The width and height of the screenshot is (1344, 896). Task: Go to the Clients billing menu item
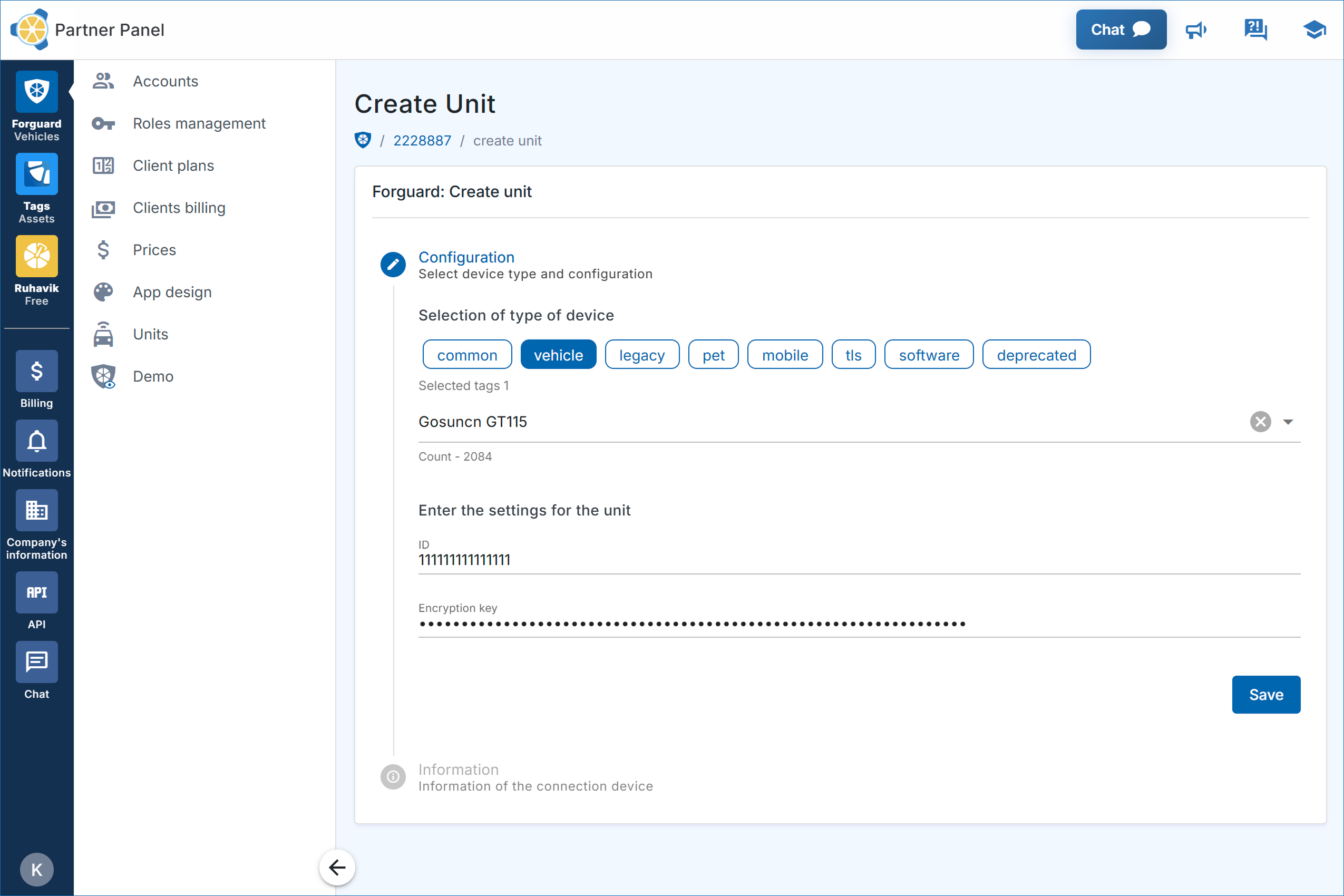point(179,208)
